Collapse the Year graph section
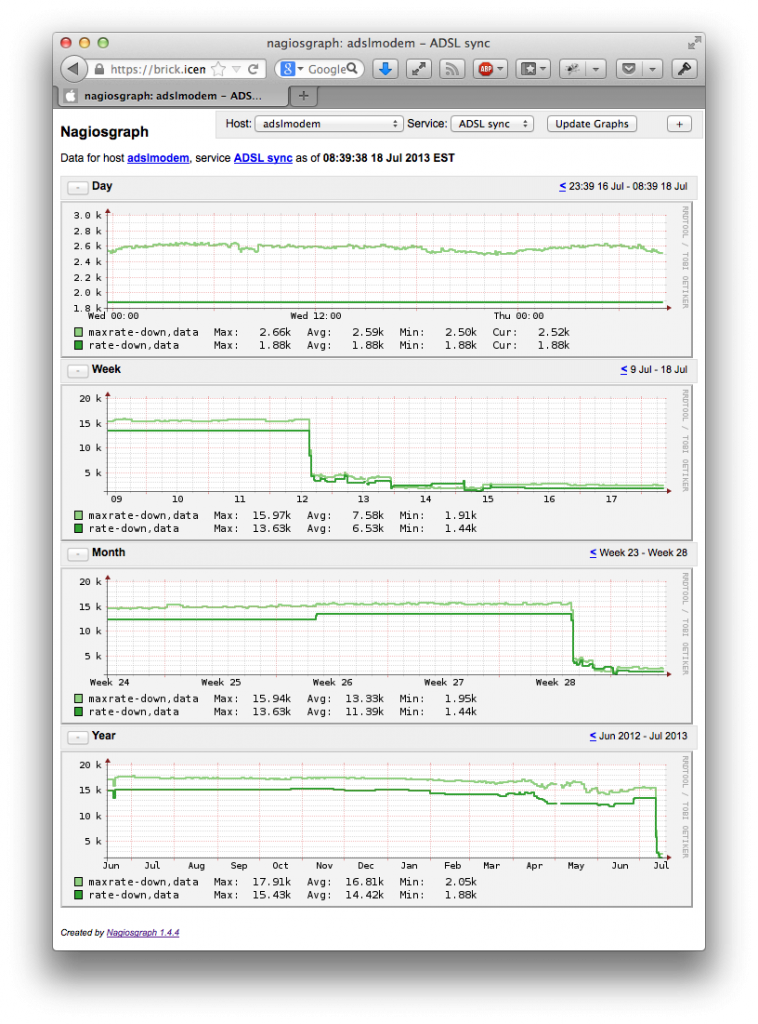 tap(77, 736)
